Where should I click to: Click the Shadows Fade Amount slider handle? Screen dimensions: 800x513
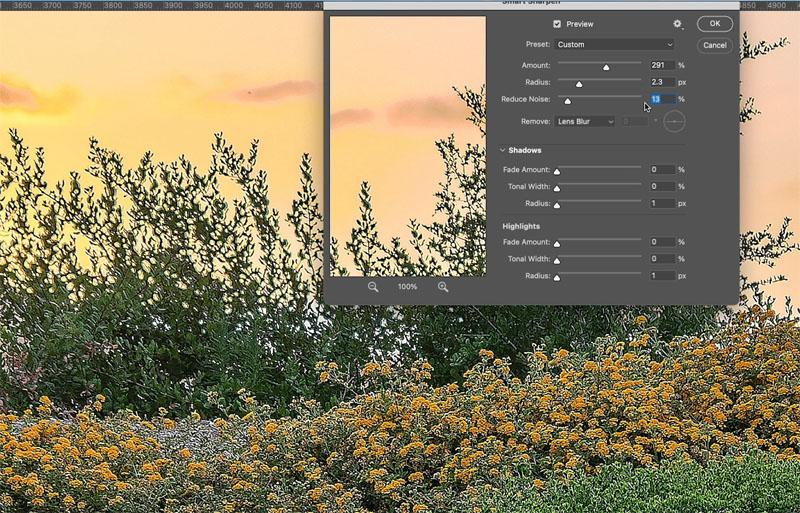coord(557,172)
